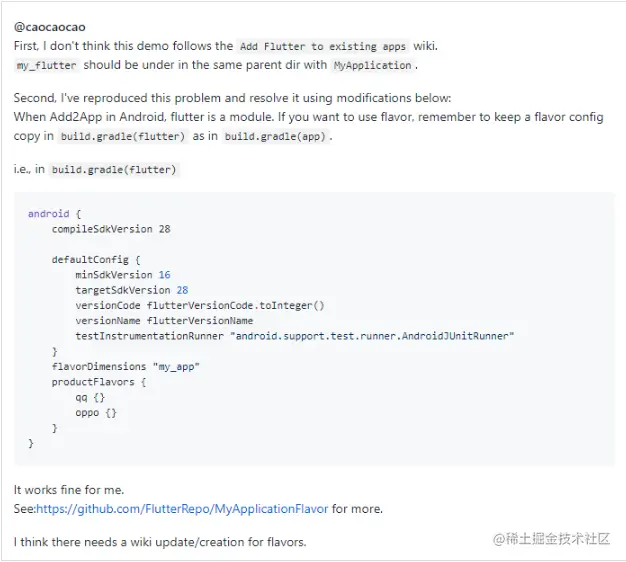Image resolution: width=626 pixels, height=562 pixels.
Task: Click the 'oppo {}' flavor line
Action: 96,412
